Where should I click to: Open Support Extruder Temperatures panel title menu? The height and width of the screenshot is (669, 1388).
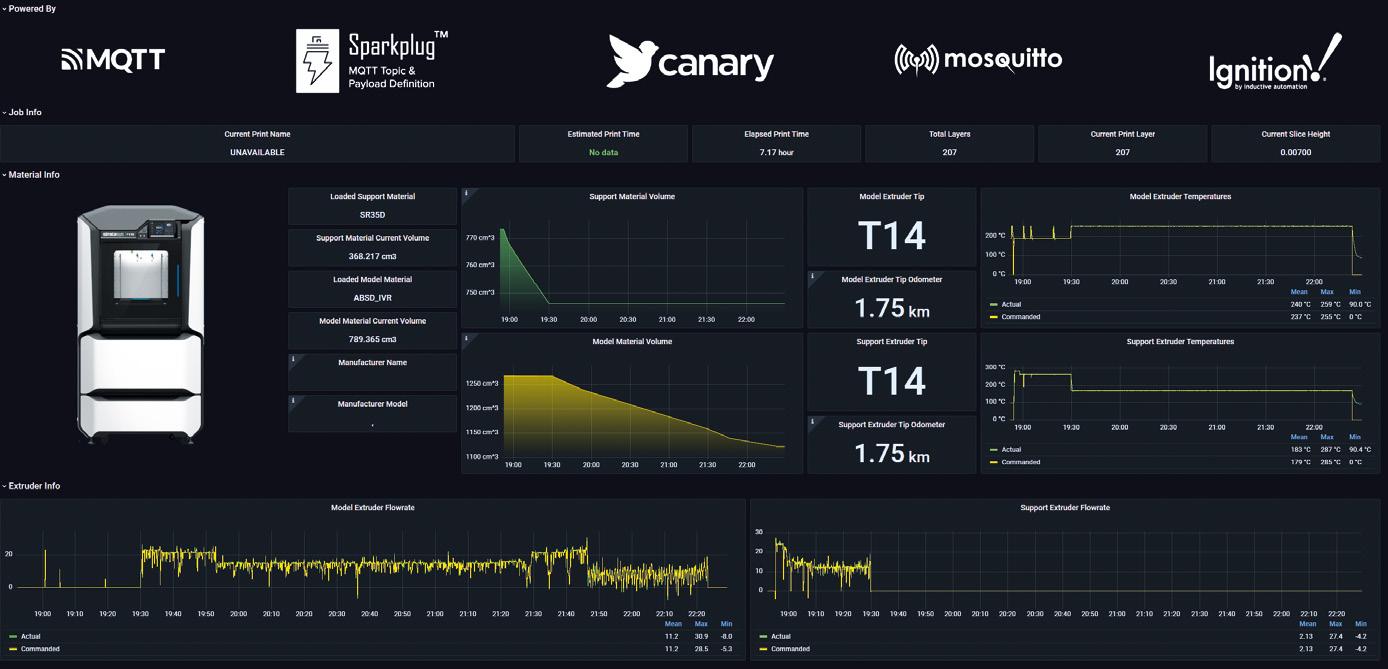click(x=1180, y=342)
